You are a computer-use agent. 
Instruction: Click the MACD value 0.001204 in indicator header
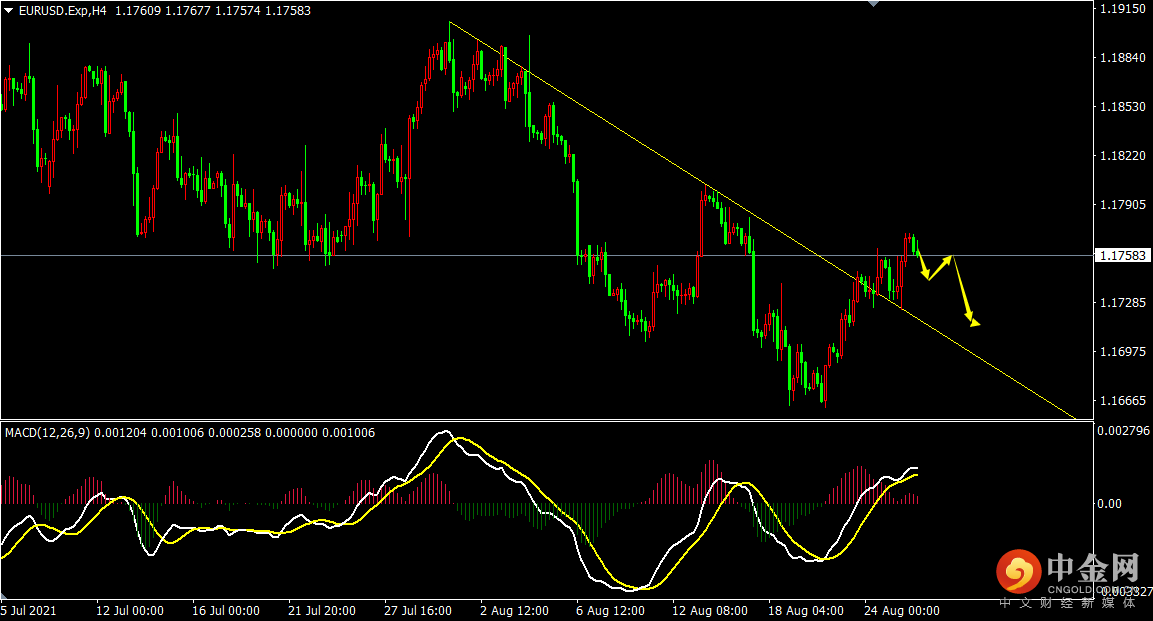coord(121,433)
